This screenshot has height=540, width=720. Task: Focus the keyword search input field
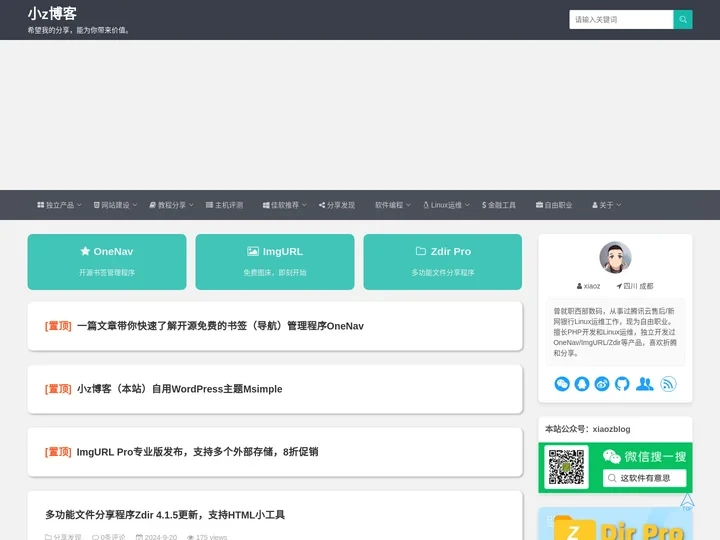coord(621,19)
